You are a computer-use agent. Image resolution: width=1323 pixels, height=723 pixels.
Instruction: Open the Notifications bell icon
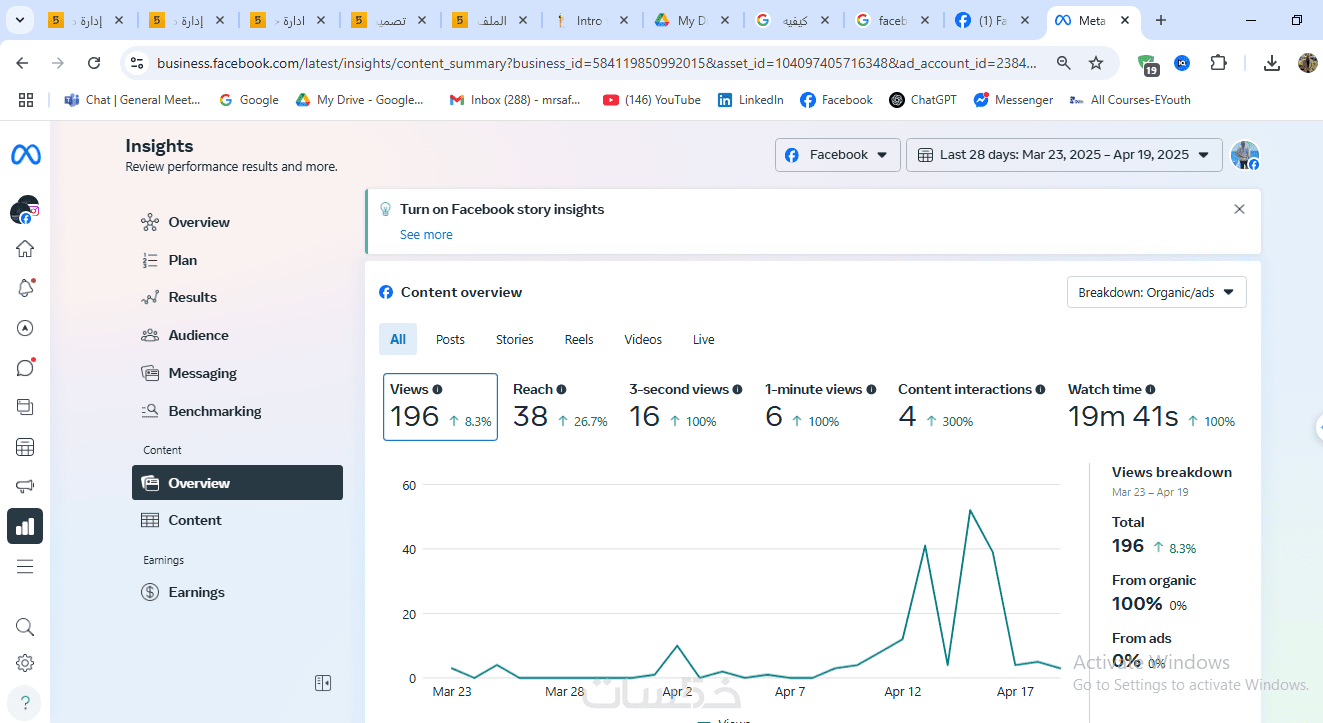point(25,288)
